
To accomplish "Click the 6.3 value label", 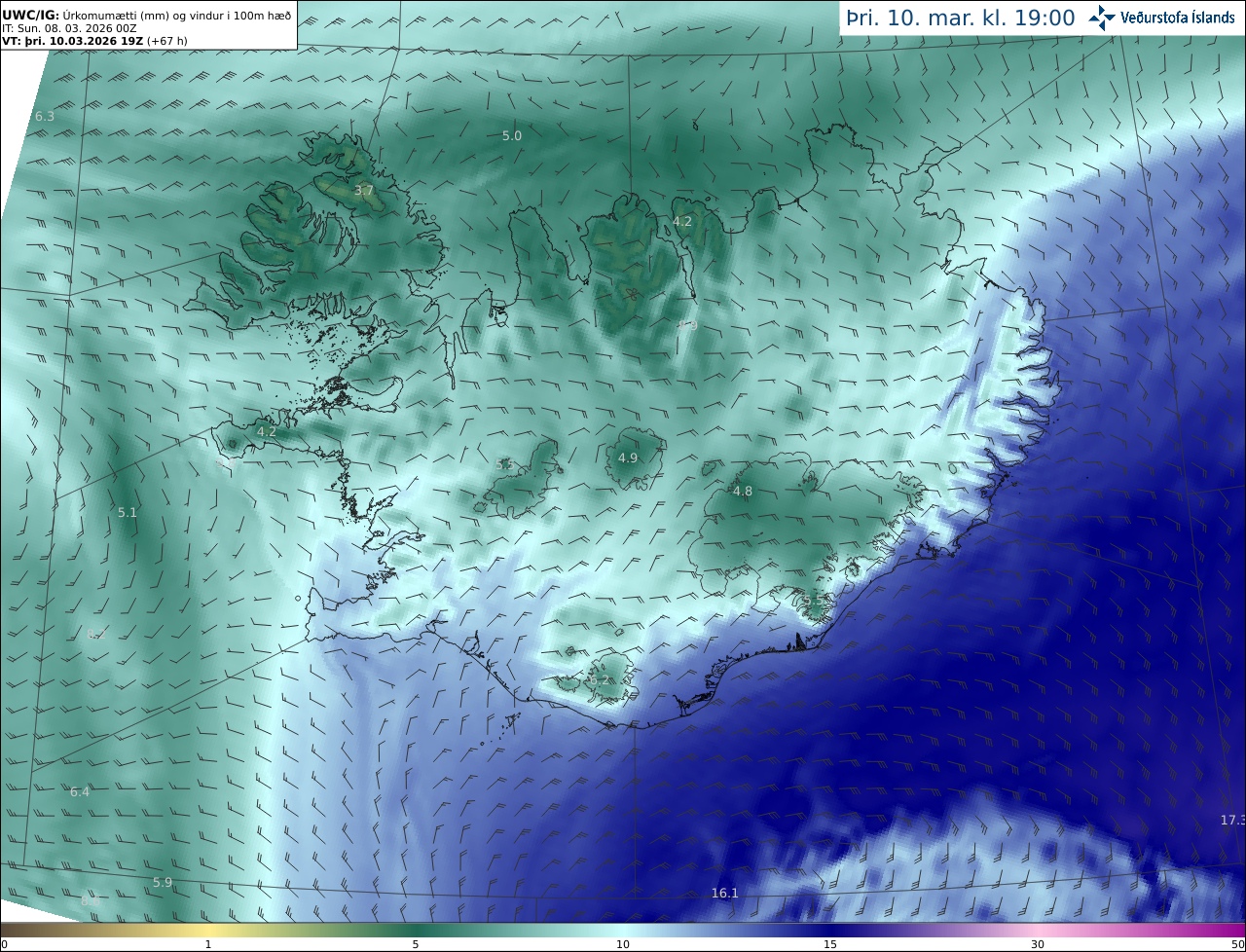I will 45,117.
